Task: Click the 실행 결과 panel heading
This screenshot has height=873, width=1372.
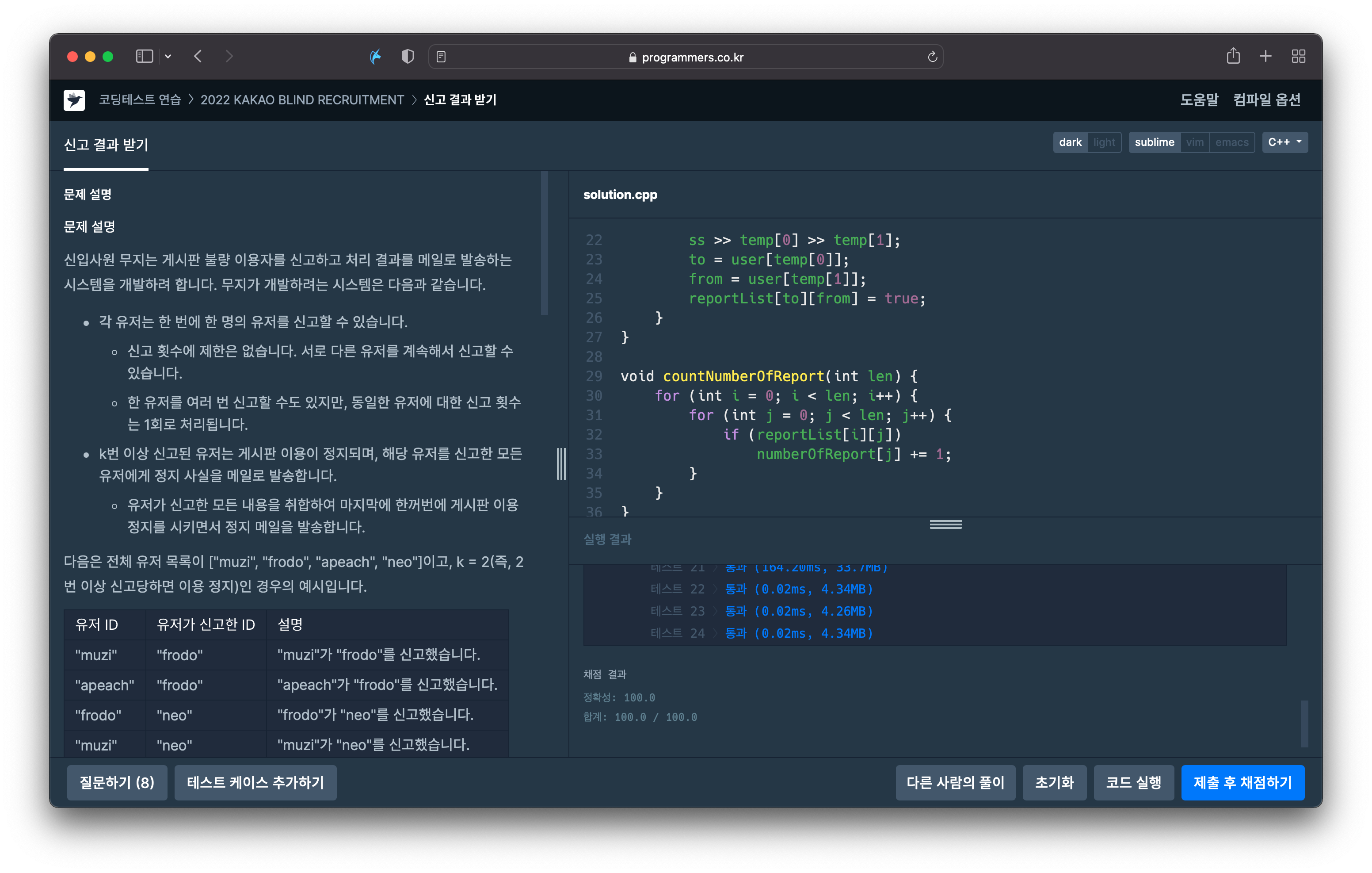Action: click(607, 539)
